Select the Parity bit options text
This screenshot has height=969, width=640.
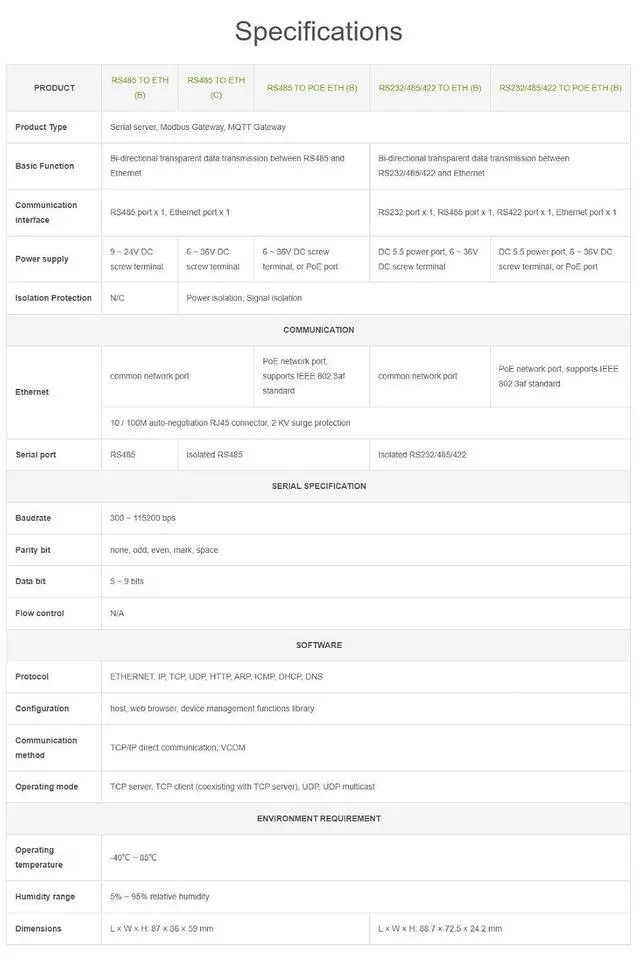tap(164, 550)
